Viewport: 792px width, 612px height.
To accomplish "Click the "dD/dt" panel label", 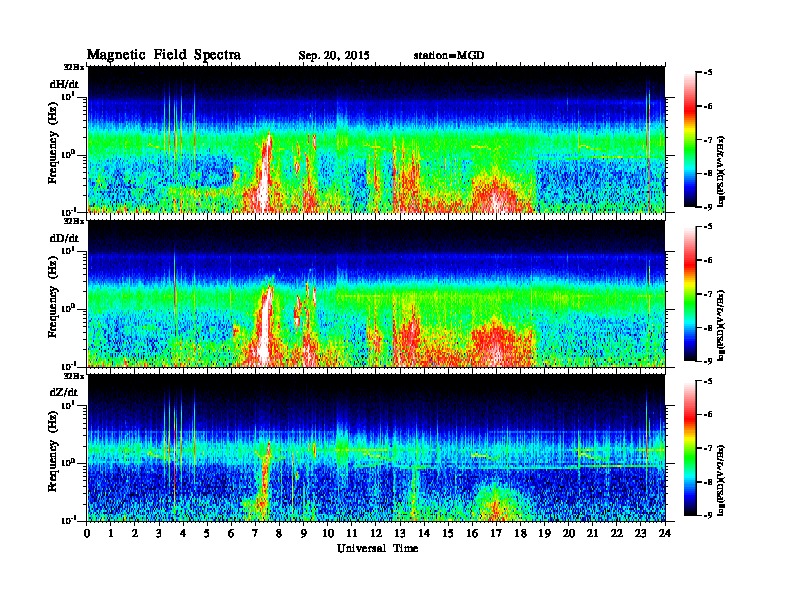I will (x=64, y=238).
